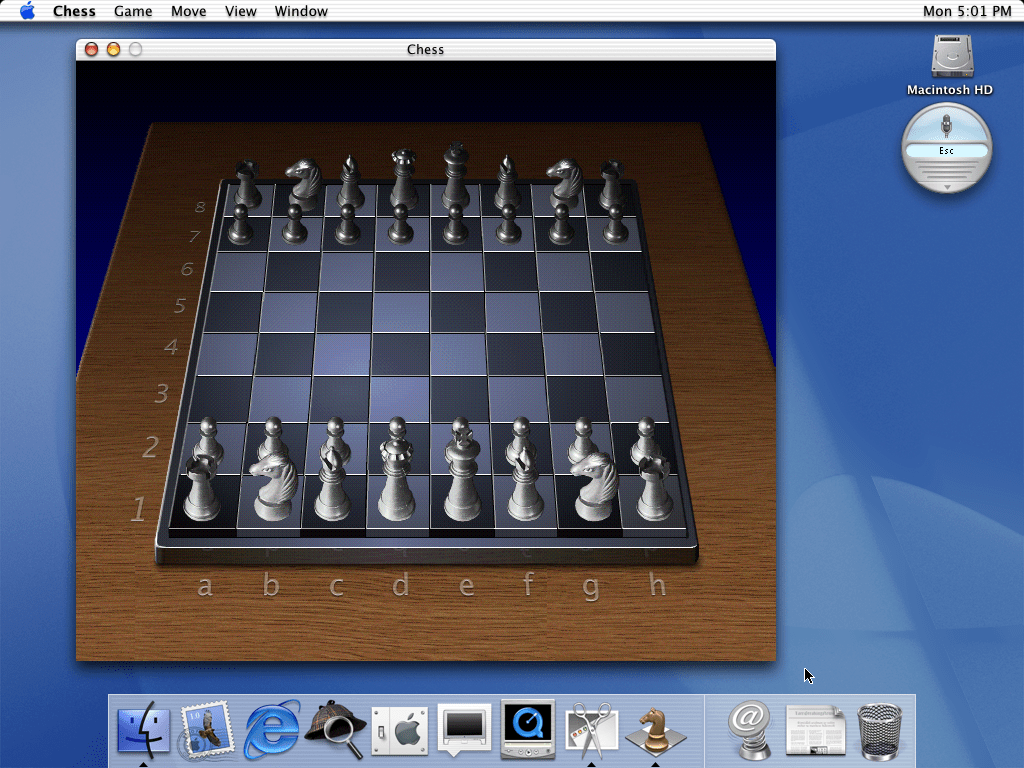Open Finder from the dock

pyautogui.click(x=144, y=730)
